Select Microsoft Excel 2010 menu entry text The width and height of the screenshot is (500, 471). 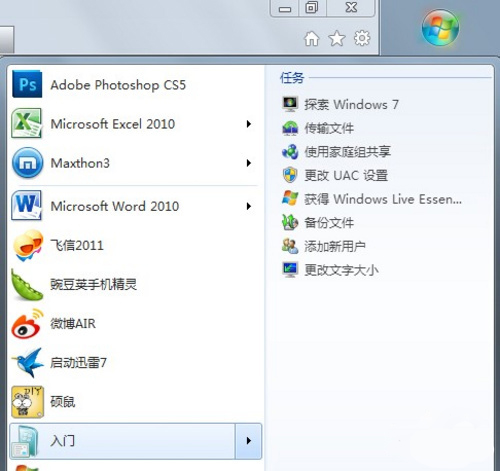tap(113, 124)
